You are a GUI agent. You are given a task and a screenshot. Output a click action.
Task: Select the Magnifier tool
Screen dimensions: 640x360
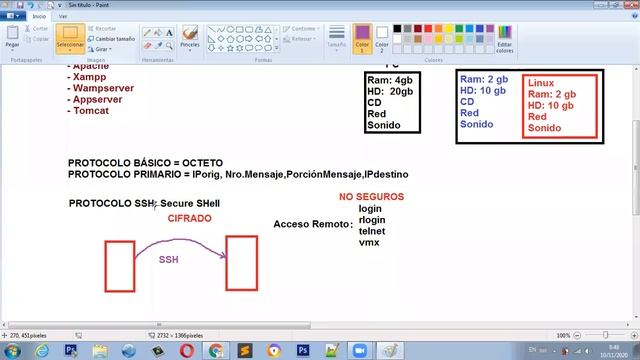tap(169, 45)
